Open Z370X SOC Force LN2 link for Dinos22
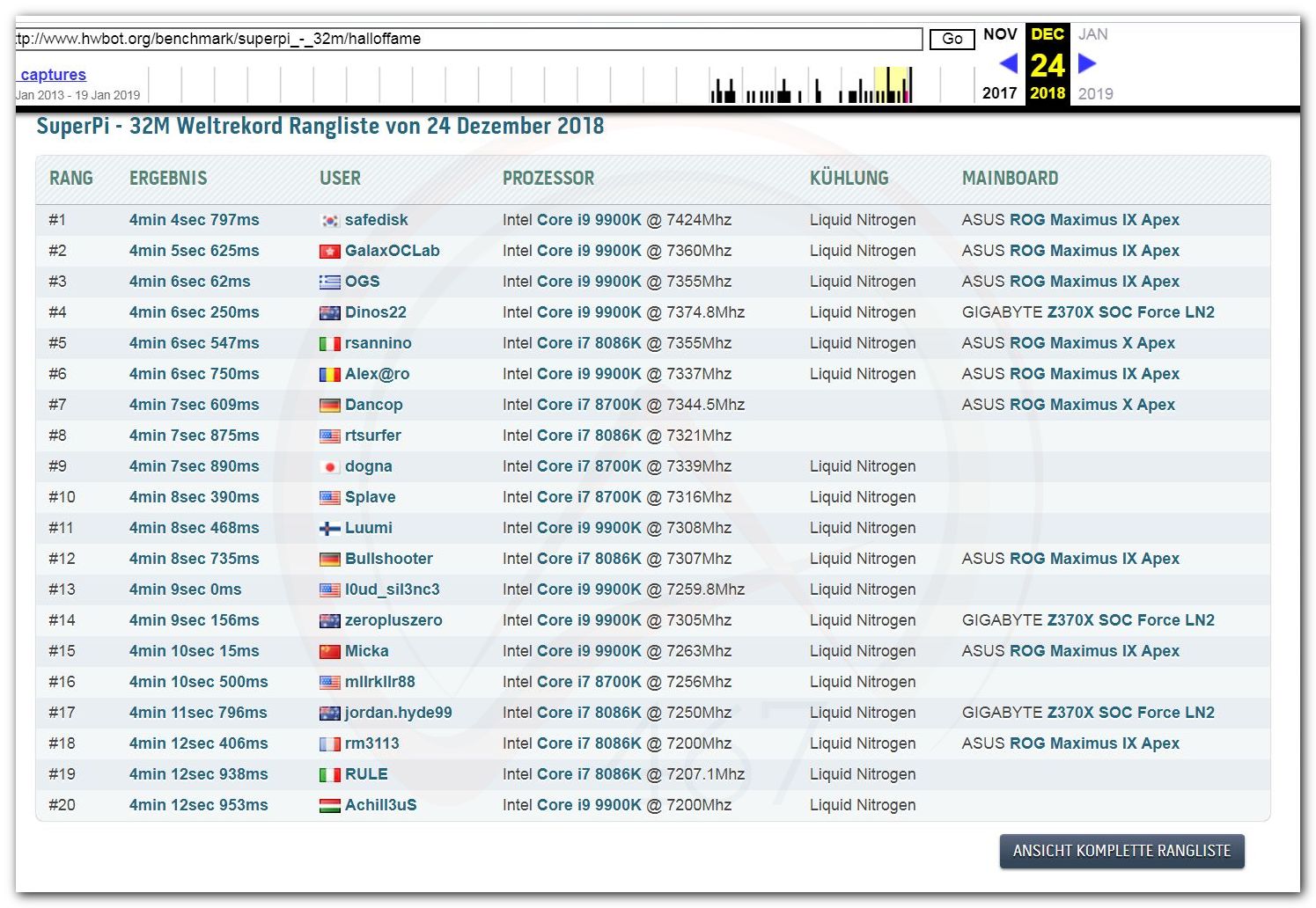Screen dimensions: 1316x908 [1130, 312]
